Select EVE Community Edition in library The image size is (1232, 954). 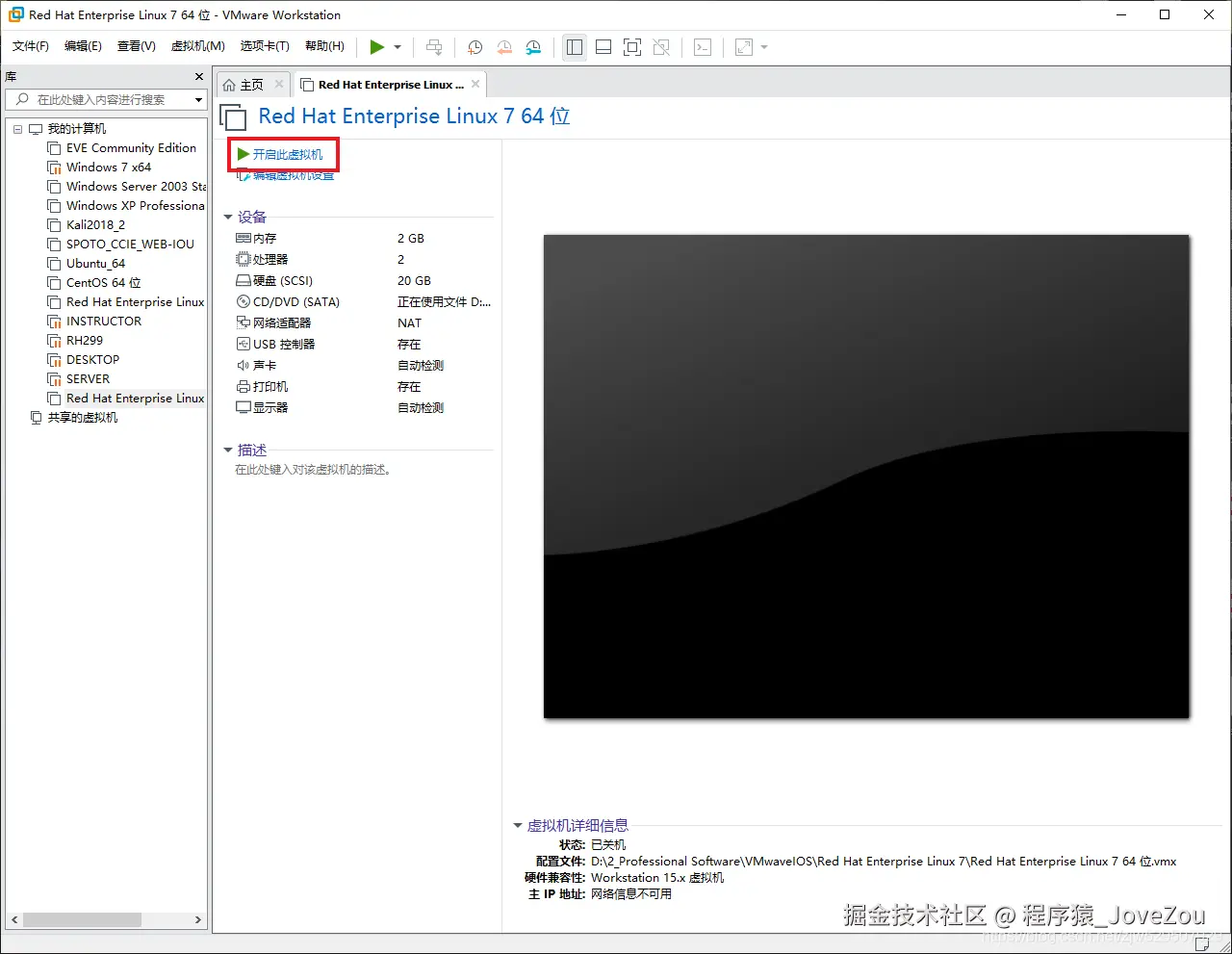[131, 148]
